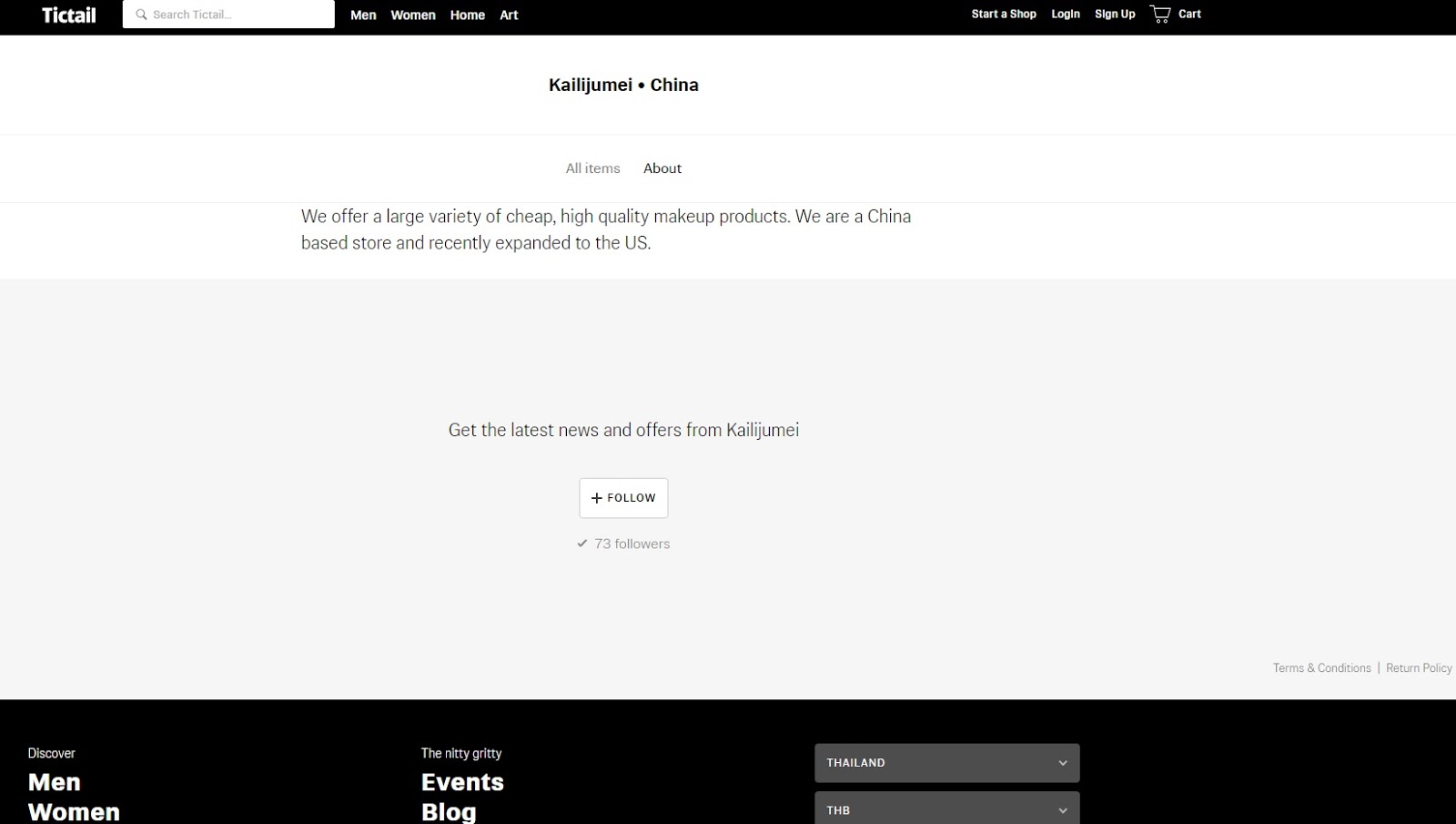1456x824 pixels.
Task: Click Women link in footer Discover section
Action: 74,811
